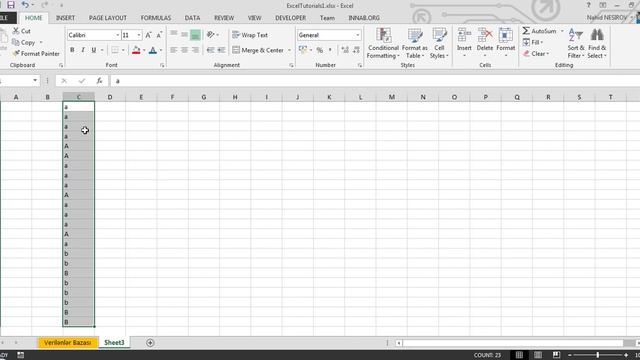Open Sort & Filter options
This screenshot has width=640, height=360.
click(576, 43)
